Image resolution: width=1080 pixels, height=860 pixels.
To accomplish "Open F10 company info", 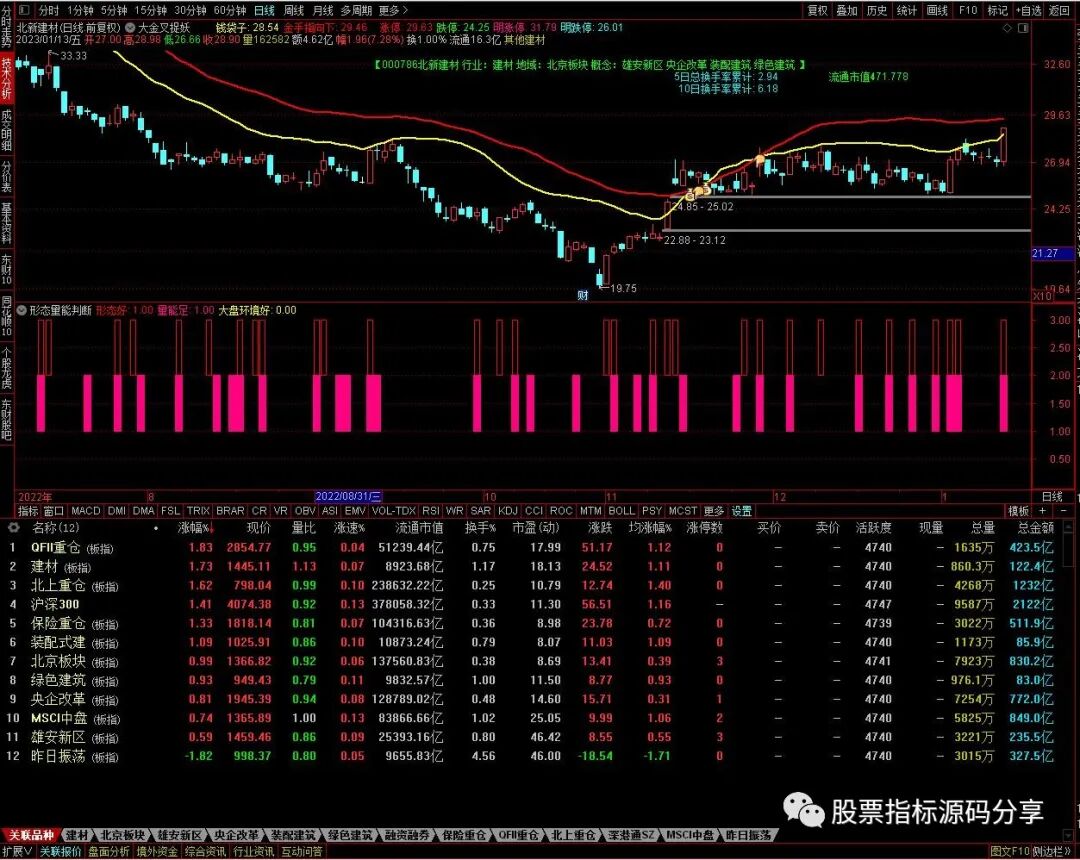I will click(968, 10).
